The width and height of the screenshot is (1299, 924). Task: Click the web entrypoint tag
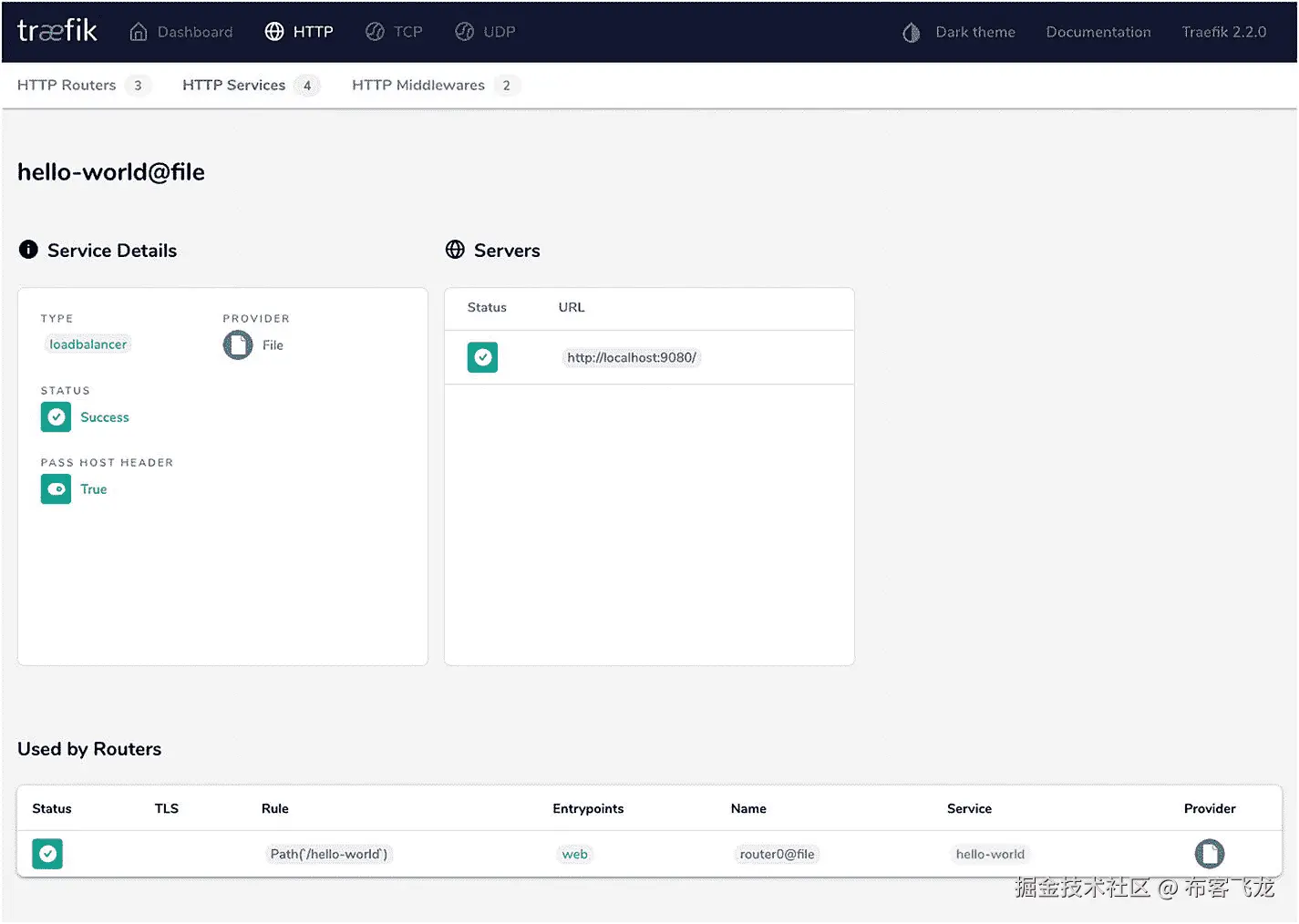[x=574, y=854]
